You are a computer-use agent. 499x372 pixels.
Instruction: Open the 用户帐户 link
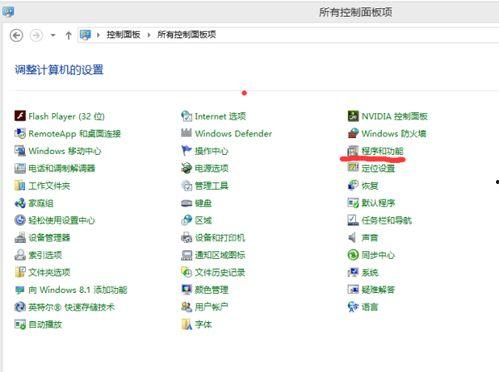212,307
